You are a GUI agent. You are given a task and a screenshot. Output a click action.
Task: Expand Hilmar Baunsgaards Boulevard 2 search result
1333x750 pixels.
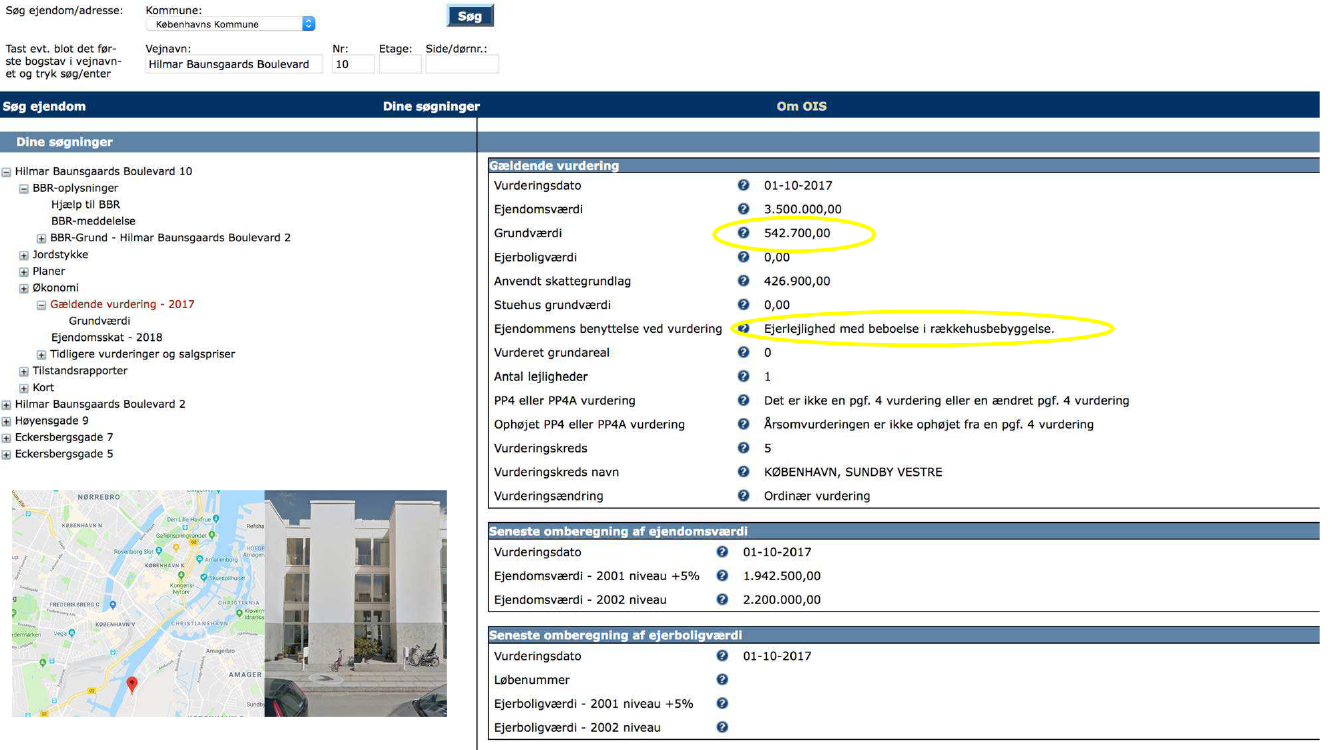click(x=7, y=405)
